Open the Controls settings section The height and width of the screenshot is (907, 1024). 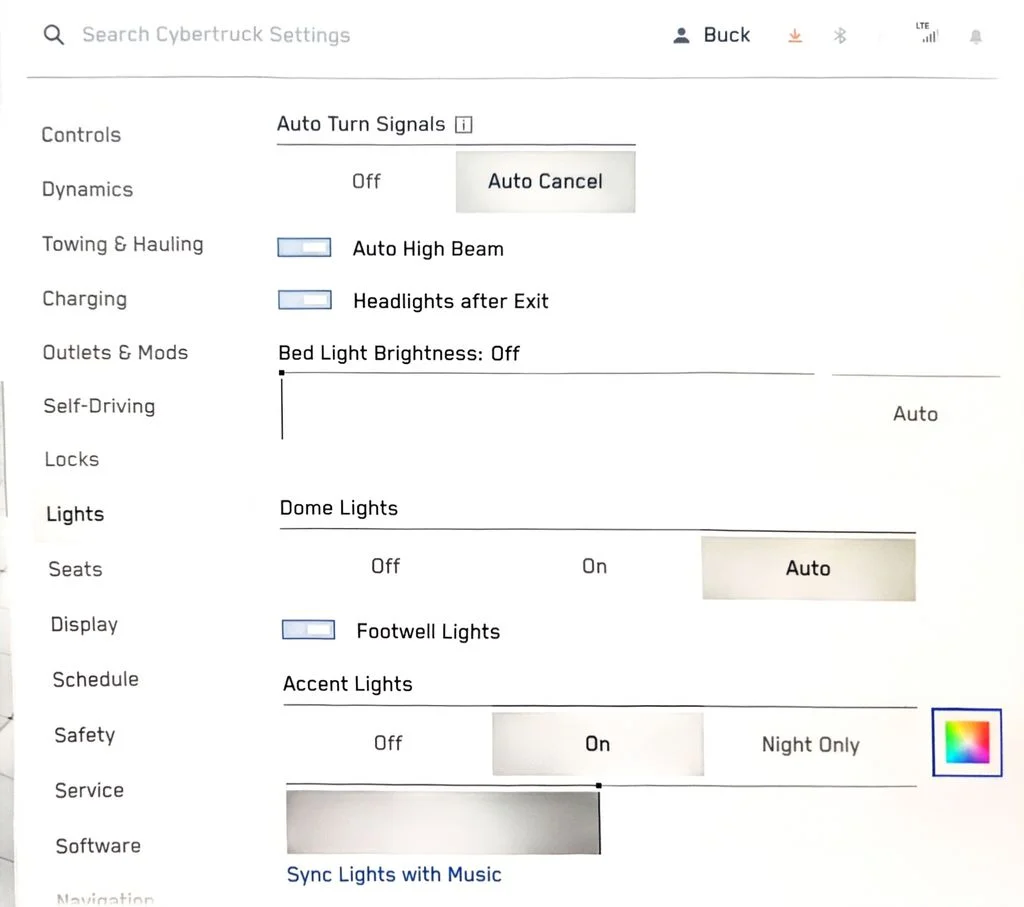(81, 135)
